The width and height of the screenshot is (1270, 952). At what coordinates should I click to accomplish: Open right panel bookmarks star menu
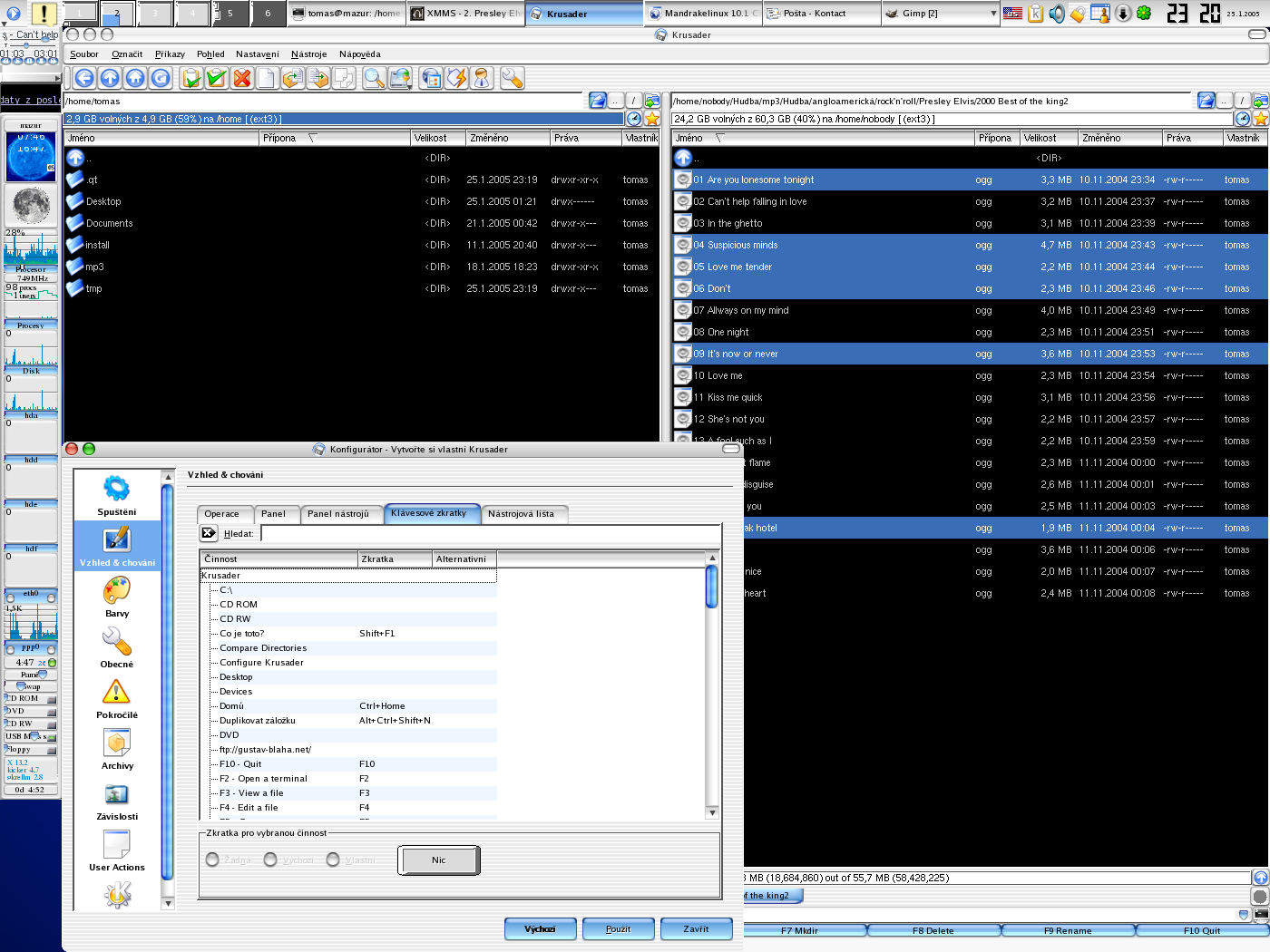point(1260,119)
